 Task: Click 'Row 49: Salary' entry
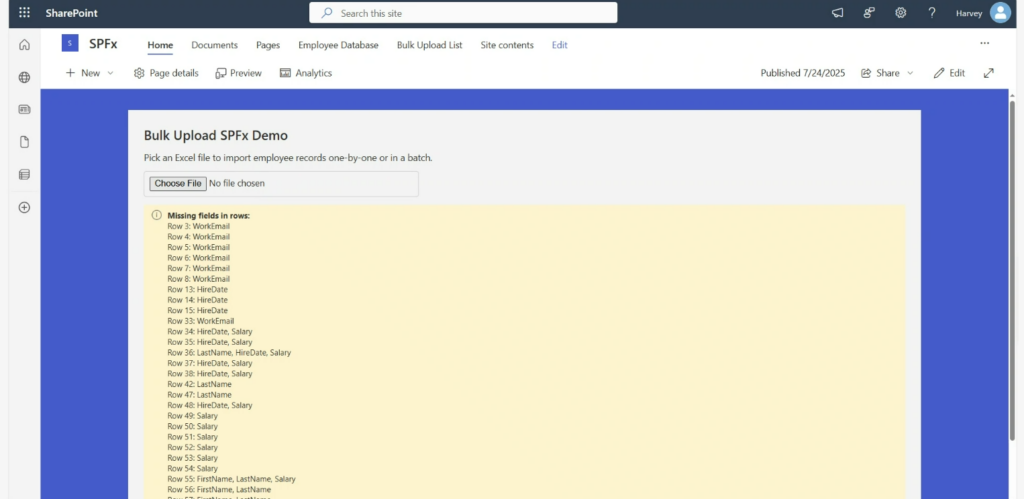(193, 415)
